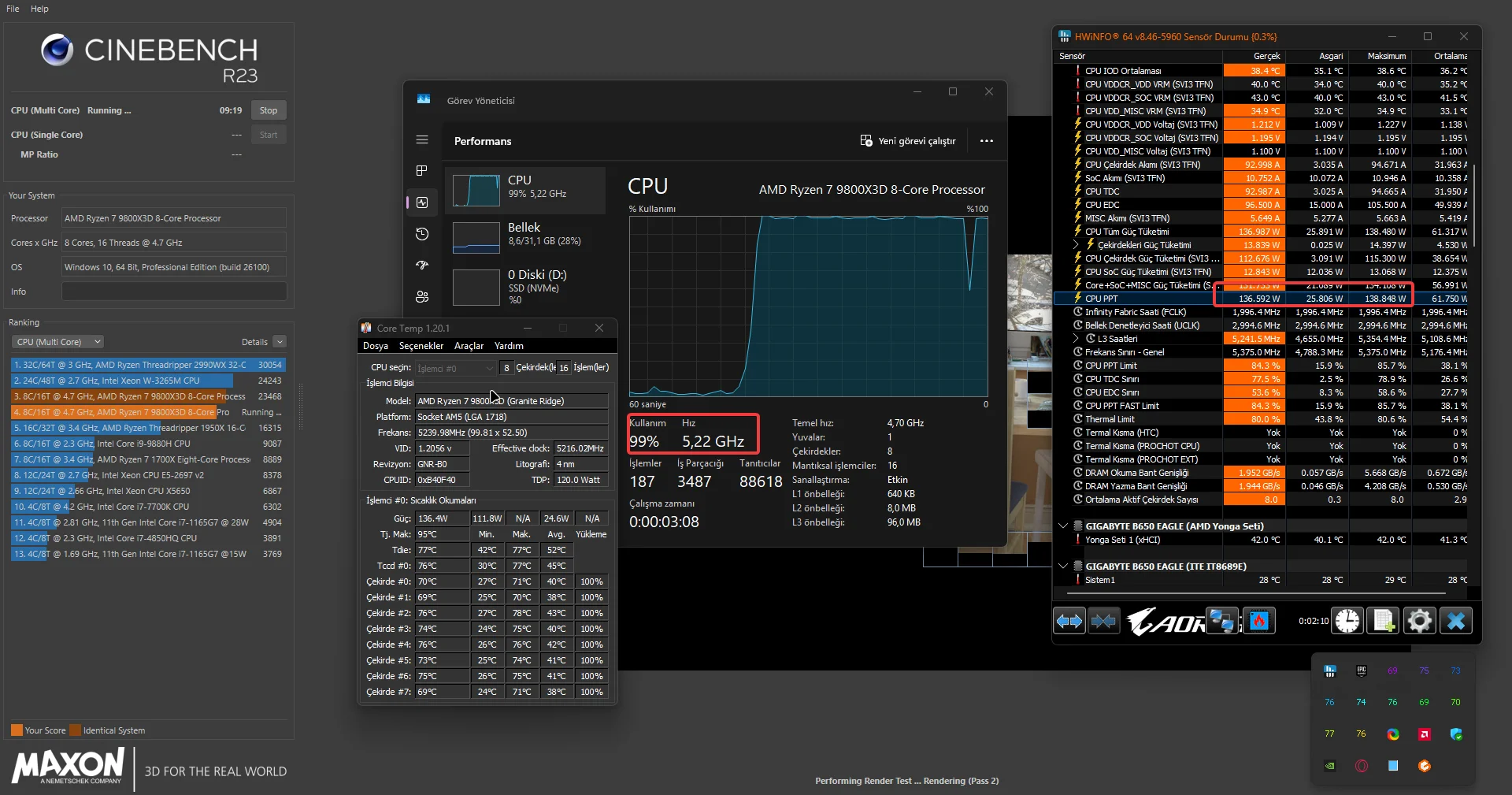Stop the running Multi Core test in Cinebench

[x=269, y=110]
